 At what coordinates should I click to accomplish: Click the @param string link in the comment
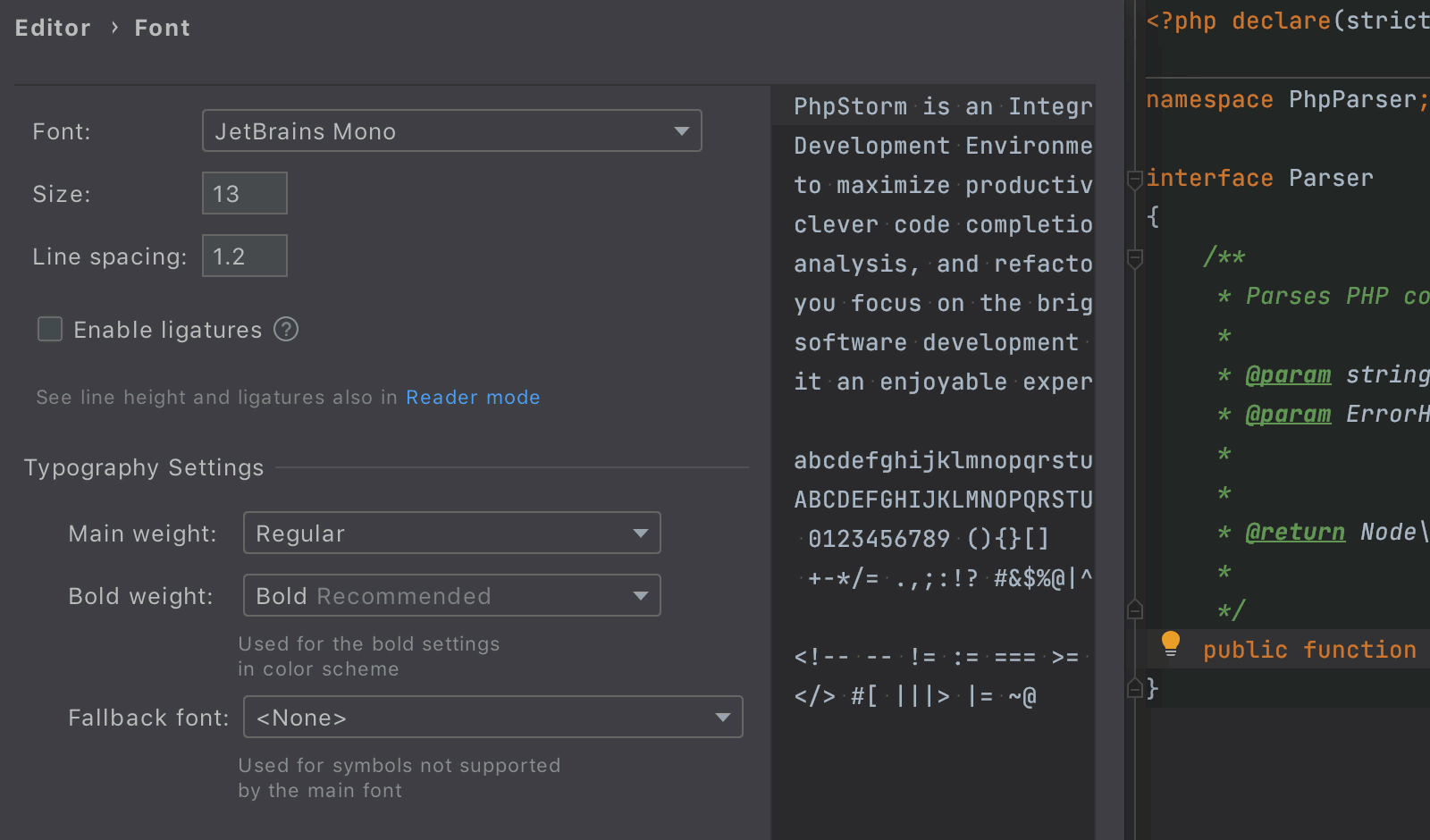1288,374
